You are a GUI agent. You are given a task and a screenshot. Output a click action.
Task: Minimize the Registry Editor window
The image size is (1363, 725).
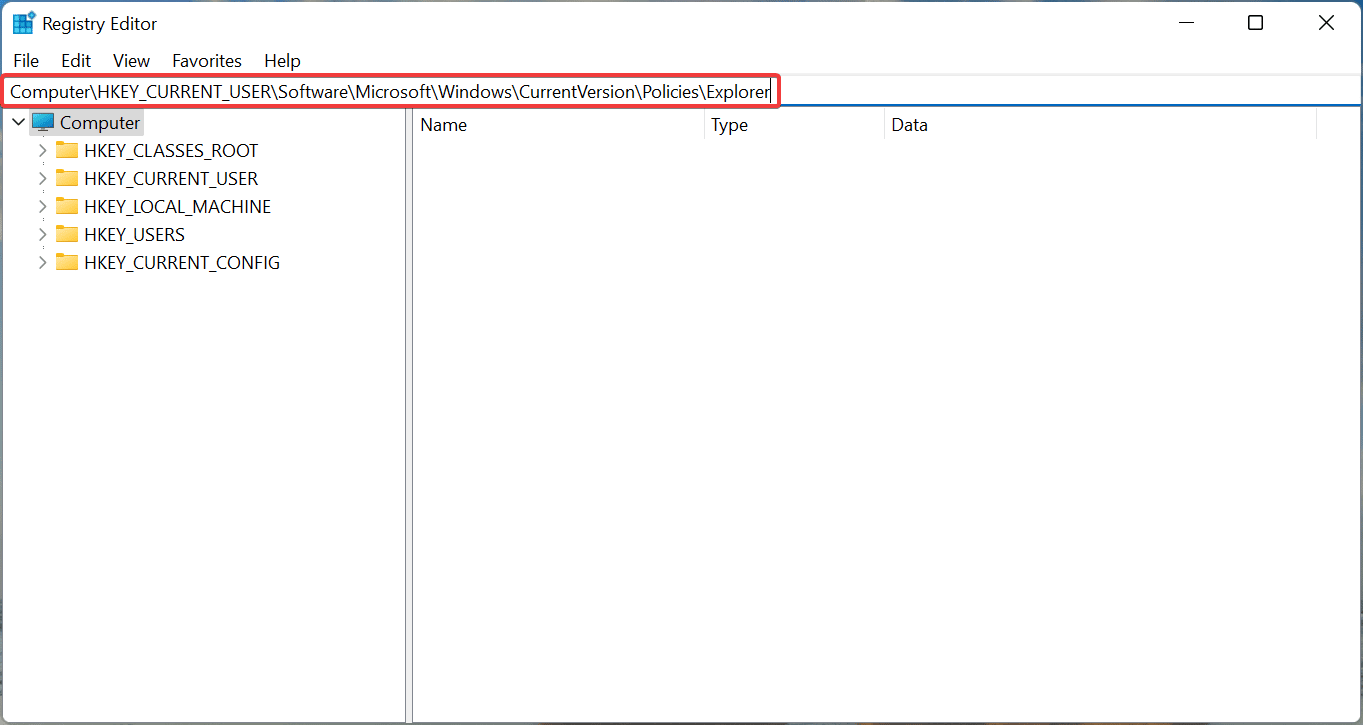coord(1186,23)
